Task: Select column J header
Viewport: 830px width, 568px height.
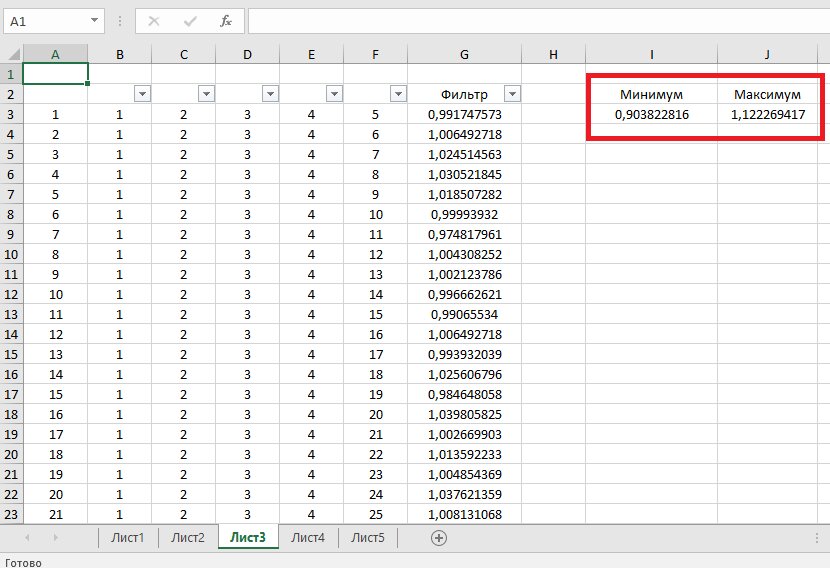Action: pos(767,54)
